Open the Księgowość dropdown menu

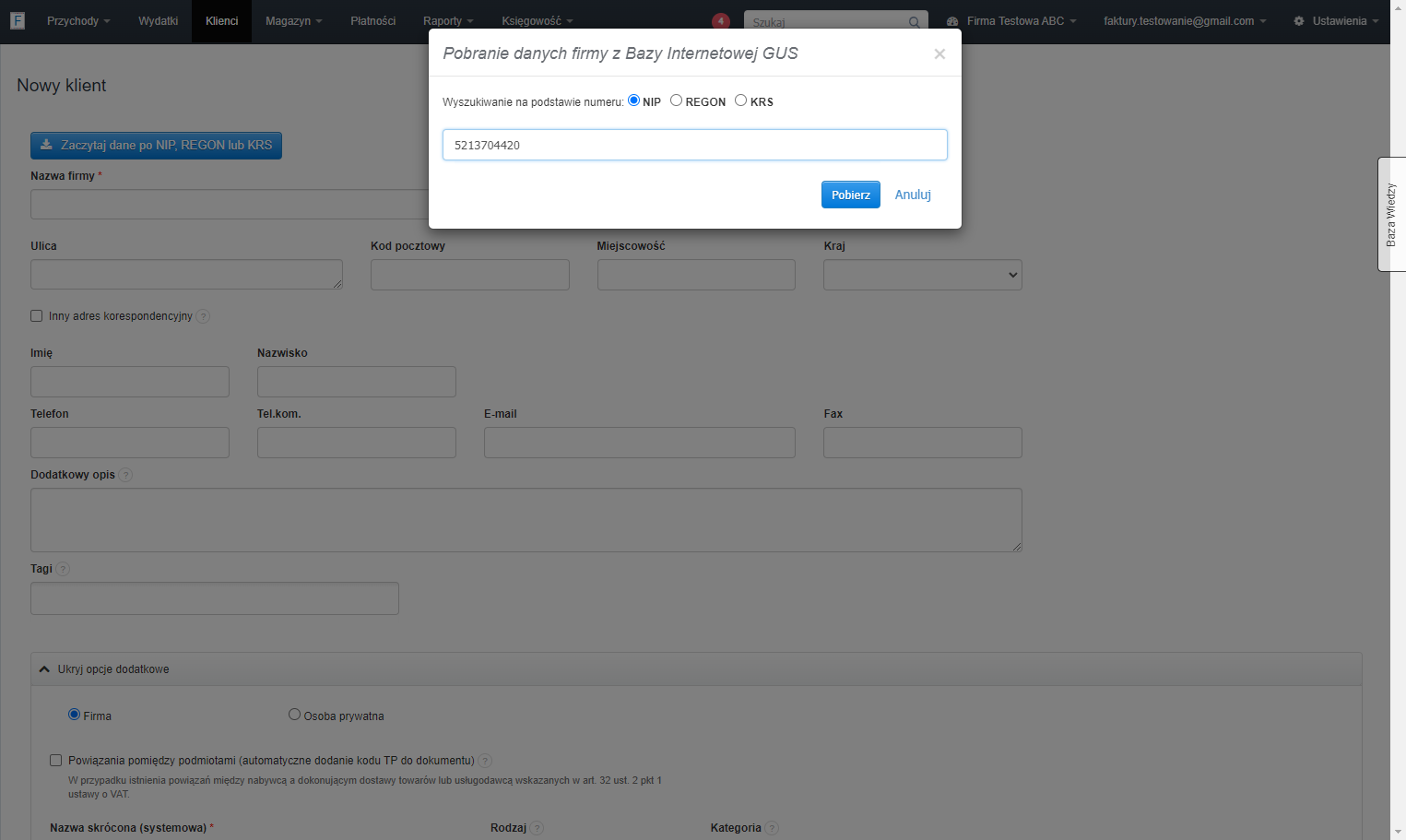(538, 21)
